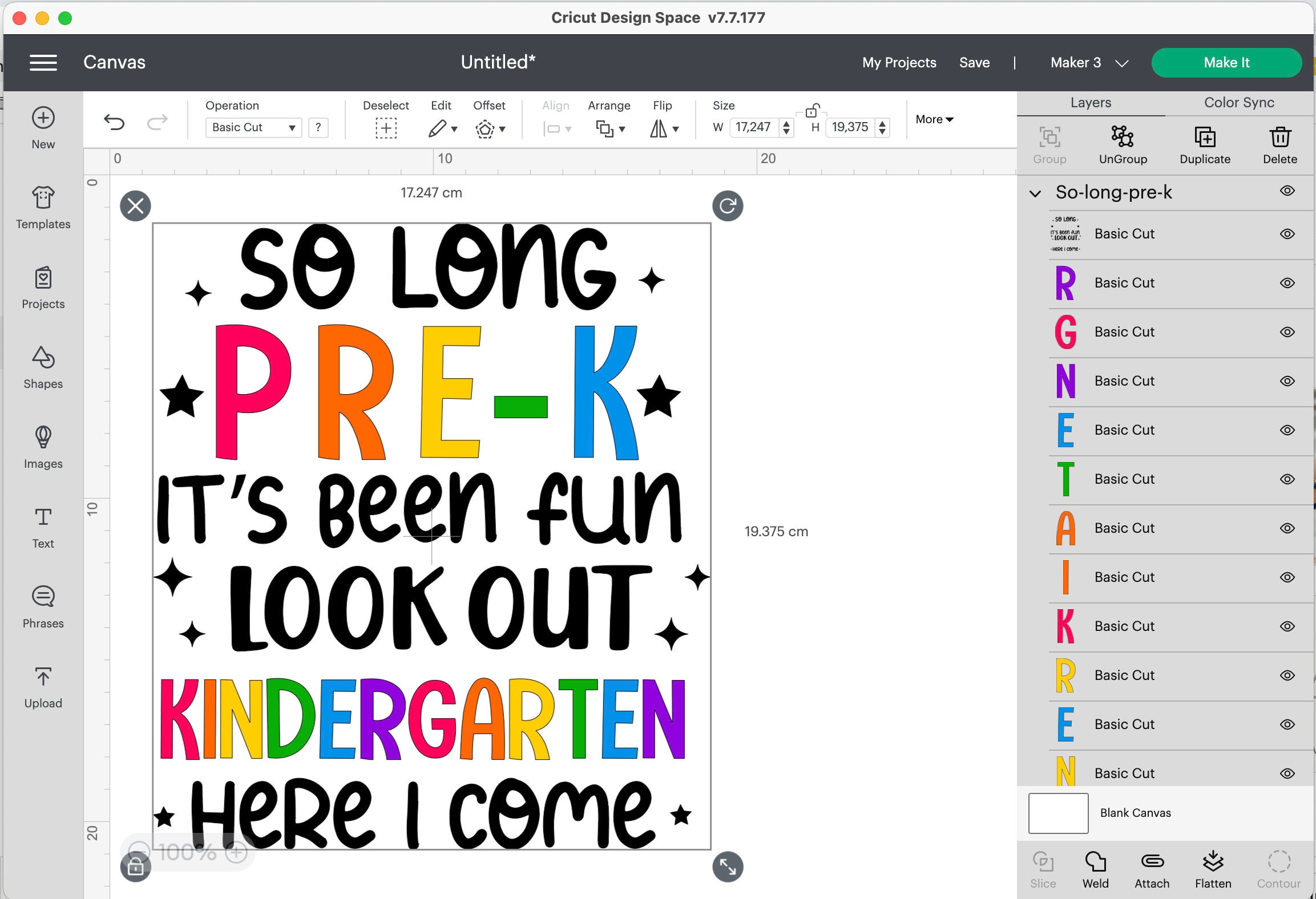
Task: Click the Save link in top bar
Action: [x=975, y=63]
